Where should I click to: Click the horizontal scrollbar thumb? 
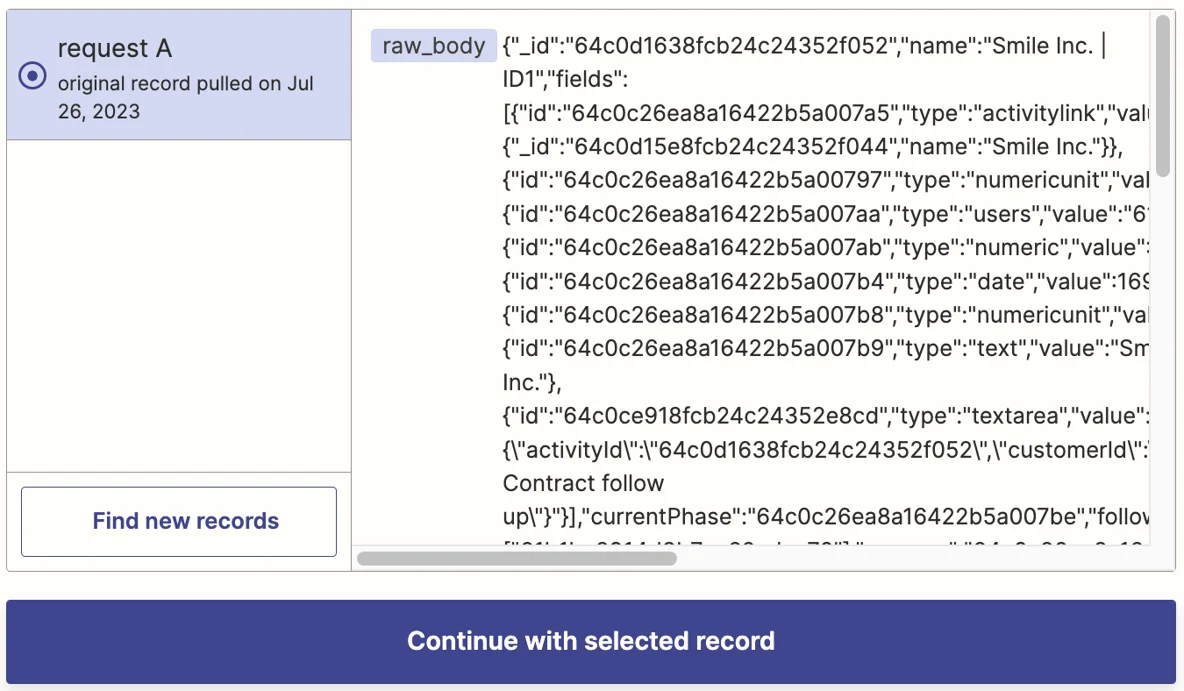pos(516,559)
